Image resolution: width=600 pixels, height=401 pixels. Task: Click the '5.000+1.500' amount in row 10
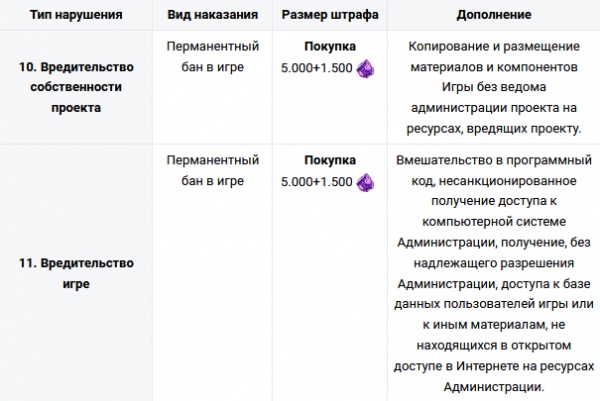[316, 69]
